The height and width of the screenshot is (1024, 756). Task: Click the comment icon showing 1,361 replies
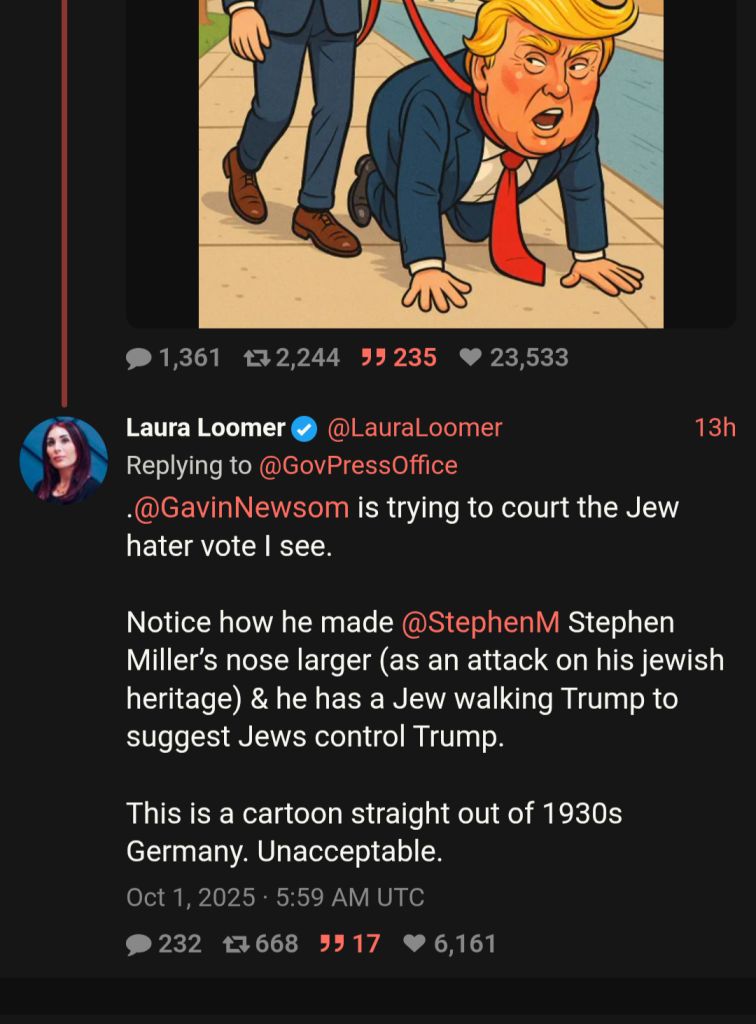coord(139,358)
